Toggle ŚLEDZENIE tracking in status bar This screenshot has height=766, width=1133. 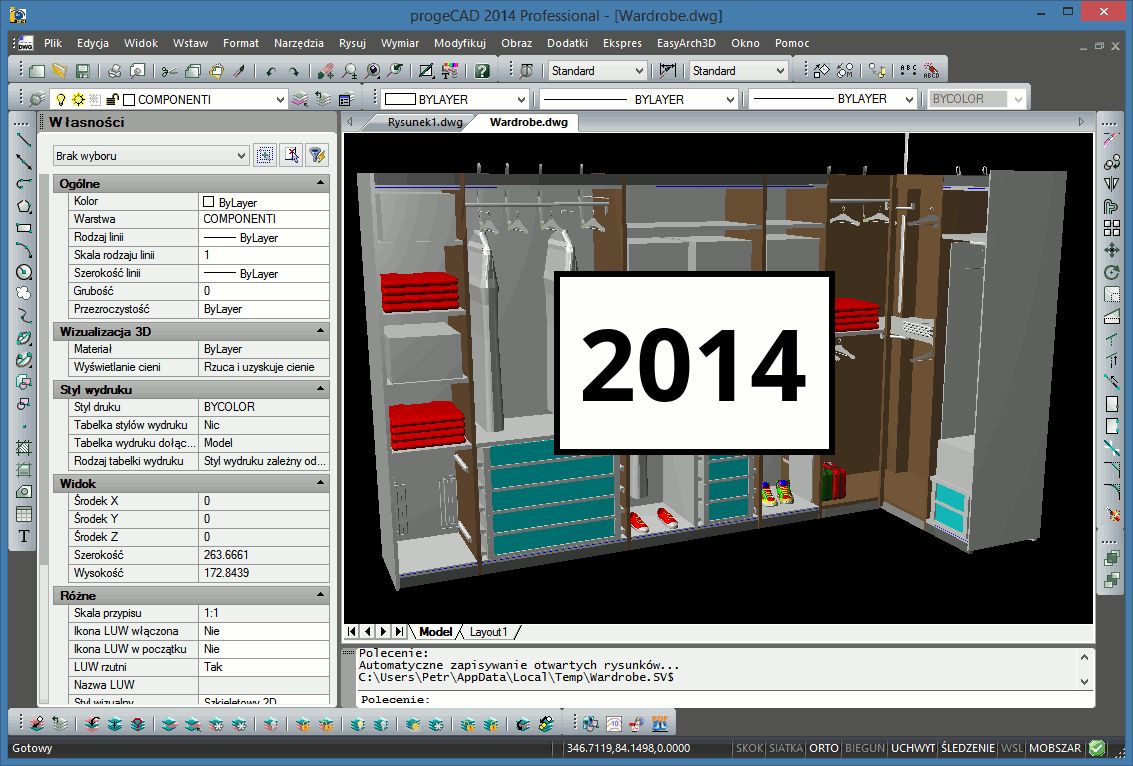tap(968, 748)
